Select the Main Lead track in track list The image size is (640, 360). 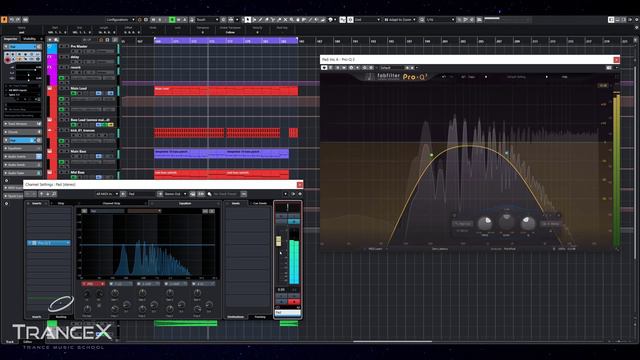click(78, 88)
